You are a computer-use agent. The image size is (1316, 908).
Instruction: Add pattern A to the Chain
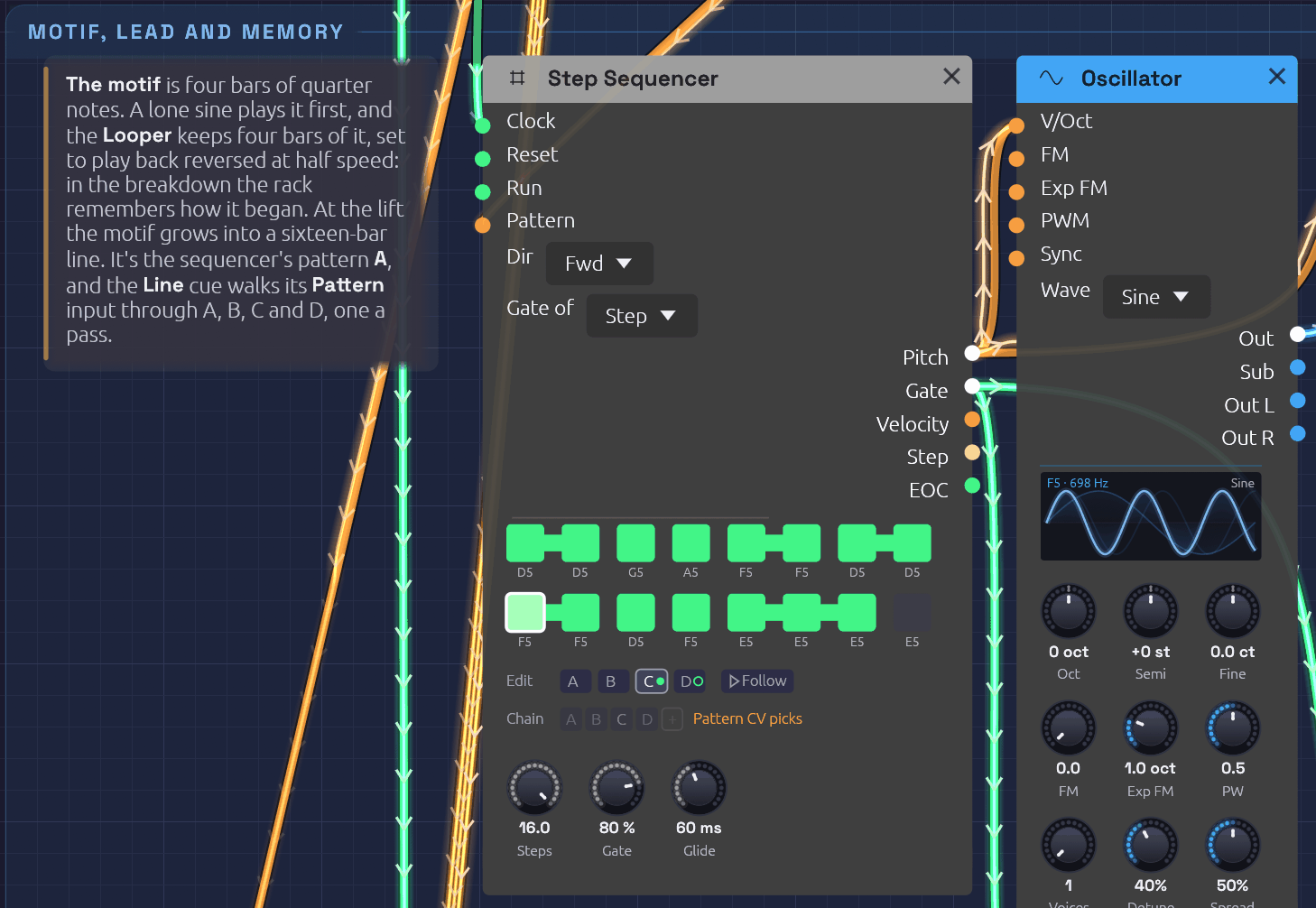pyautogui.click(x=570, y=719)
